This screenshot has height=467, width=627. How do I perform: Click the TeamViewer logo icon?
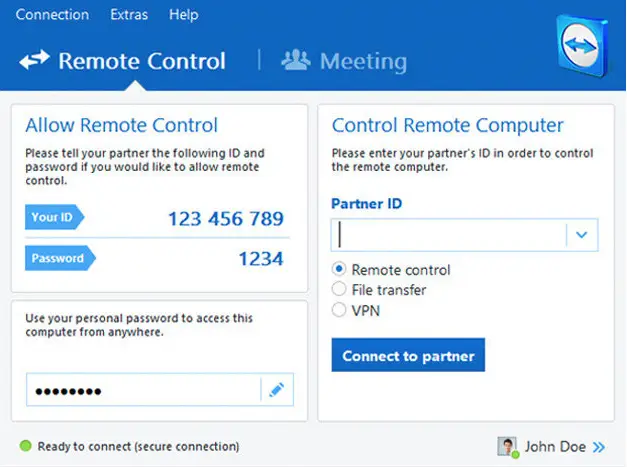pyautogui.click(x=582, y=46)
